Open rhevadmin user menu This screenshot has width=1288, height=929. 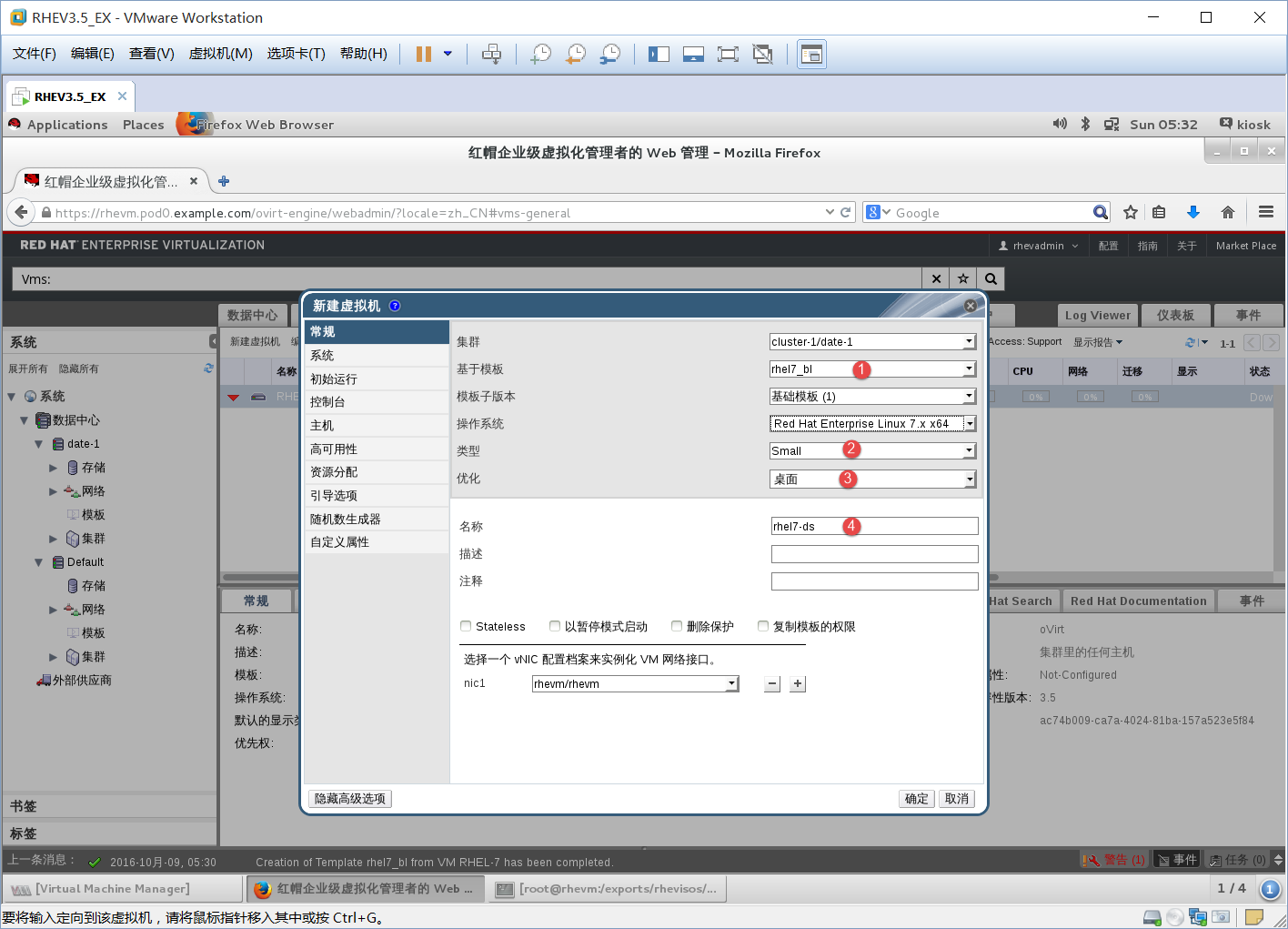pos(1038,246)
